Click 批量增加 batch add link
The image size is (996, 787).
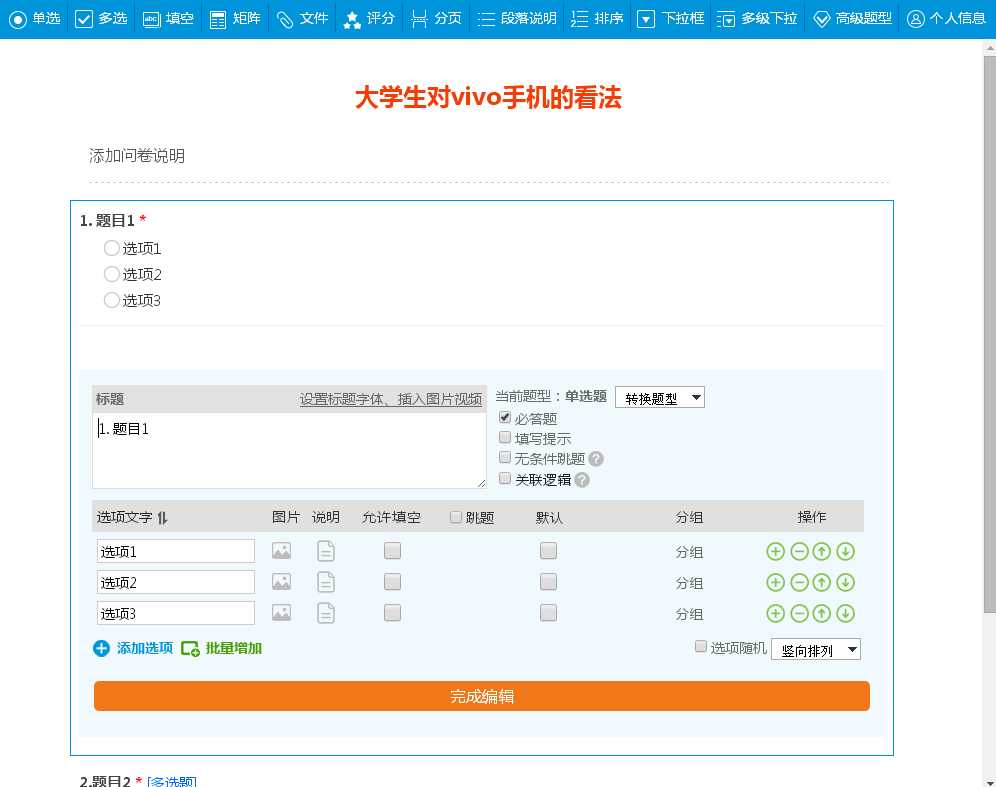pyautogui.click(x=222, y=648)
